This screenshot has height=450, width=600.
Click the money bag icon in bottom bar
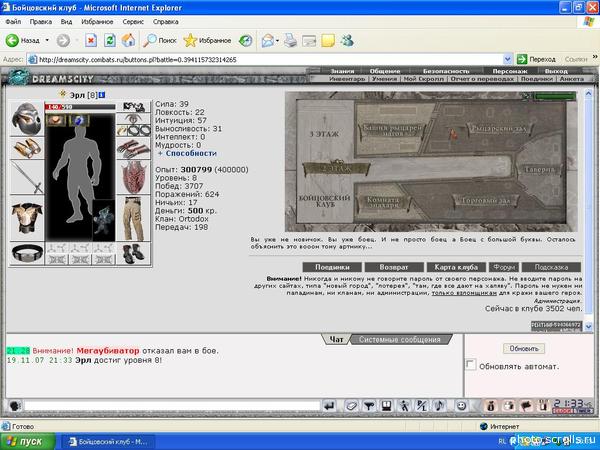pos(491,406)
